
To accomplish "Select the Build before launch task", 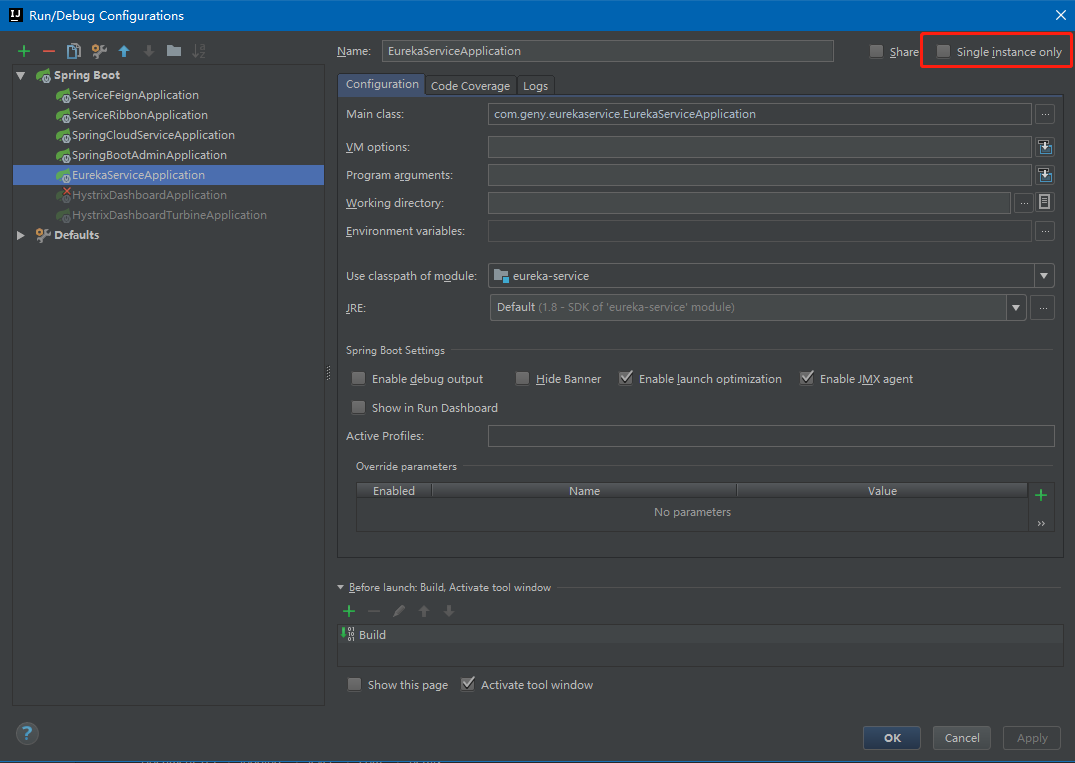I will [x=700, y=635].
